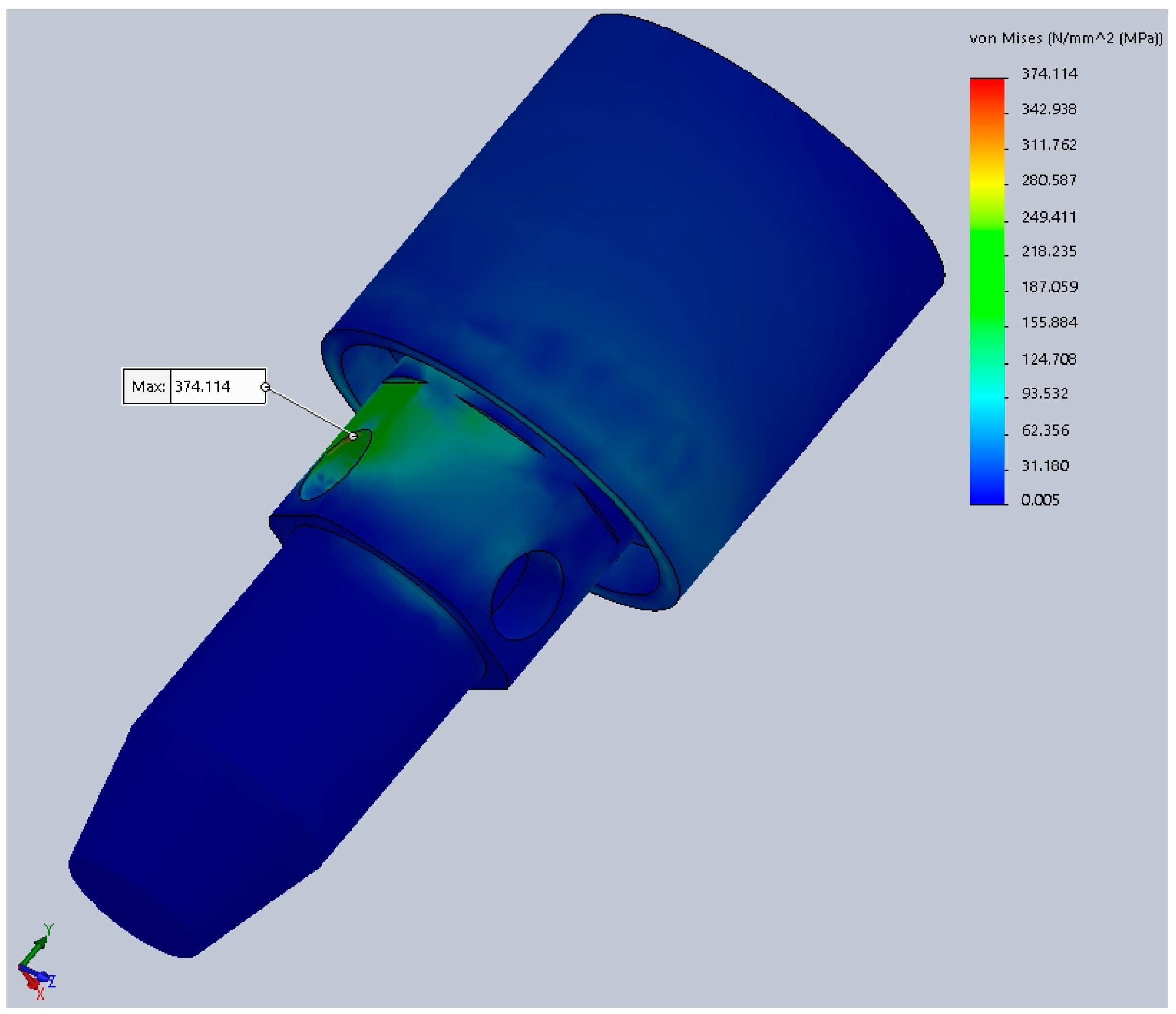This screenshot has width=1176, height=1014.
Task: Select legend value 249.411
Action: [x=1049, y=217]
